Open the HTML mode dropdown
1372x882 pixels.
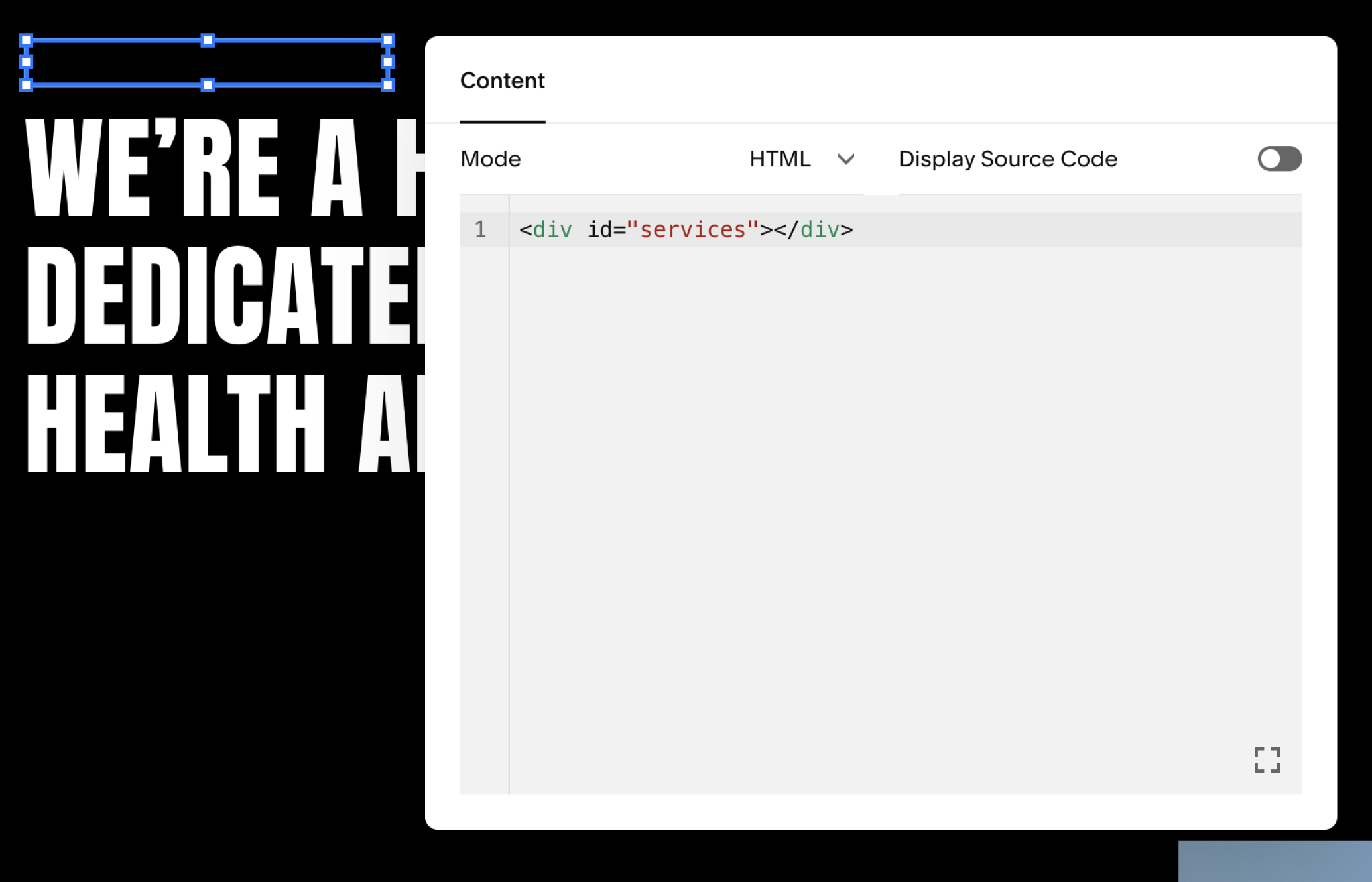[x=780, y=159]
